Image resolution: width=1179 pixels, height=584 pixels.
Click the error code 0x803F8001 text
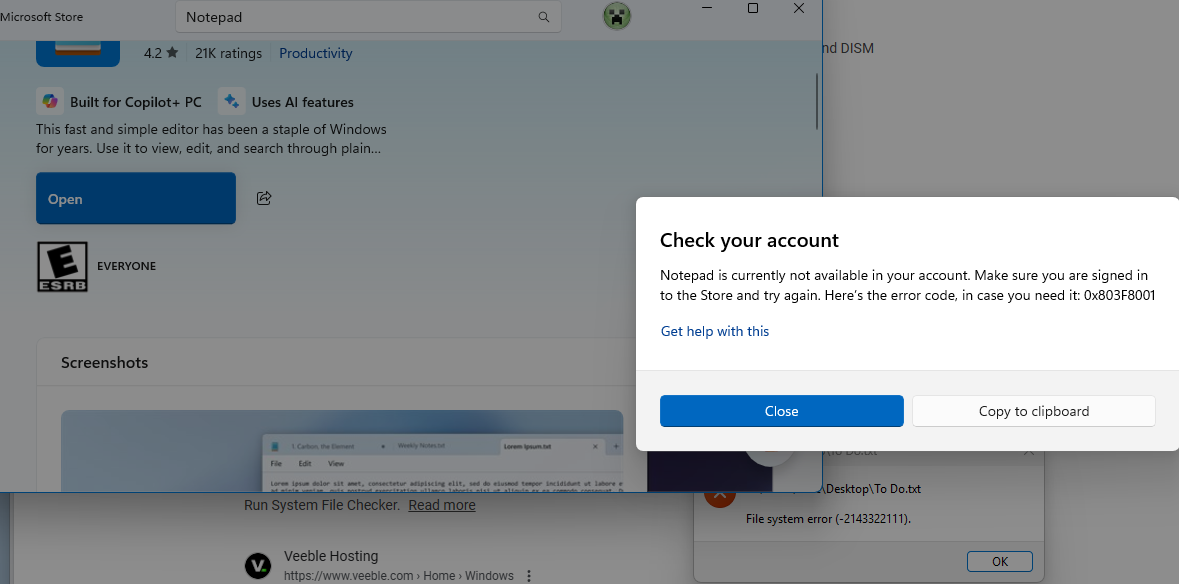1119,295
